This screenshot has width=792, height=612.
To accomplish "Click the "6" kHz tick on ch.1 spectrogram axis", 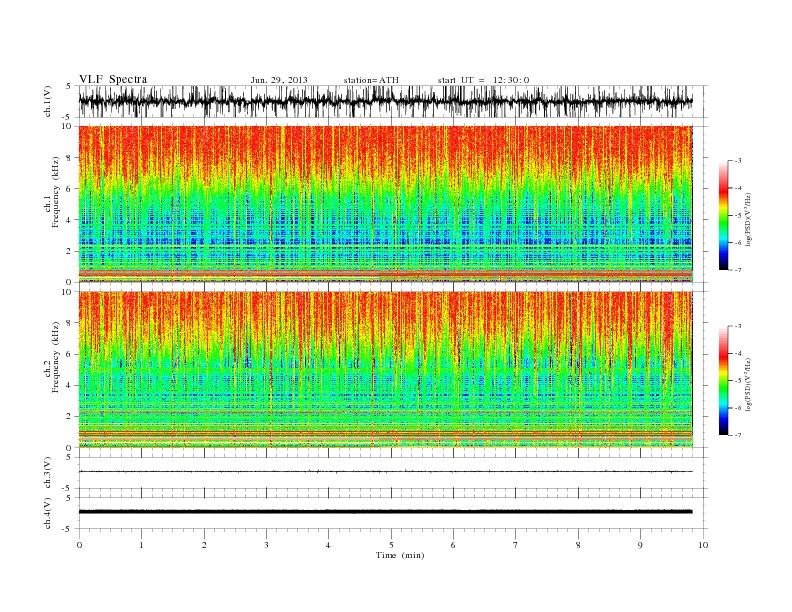I will pos(69,189).
